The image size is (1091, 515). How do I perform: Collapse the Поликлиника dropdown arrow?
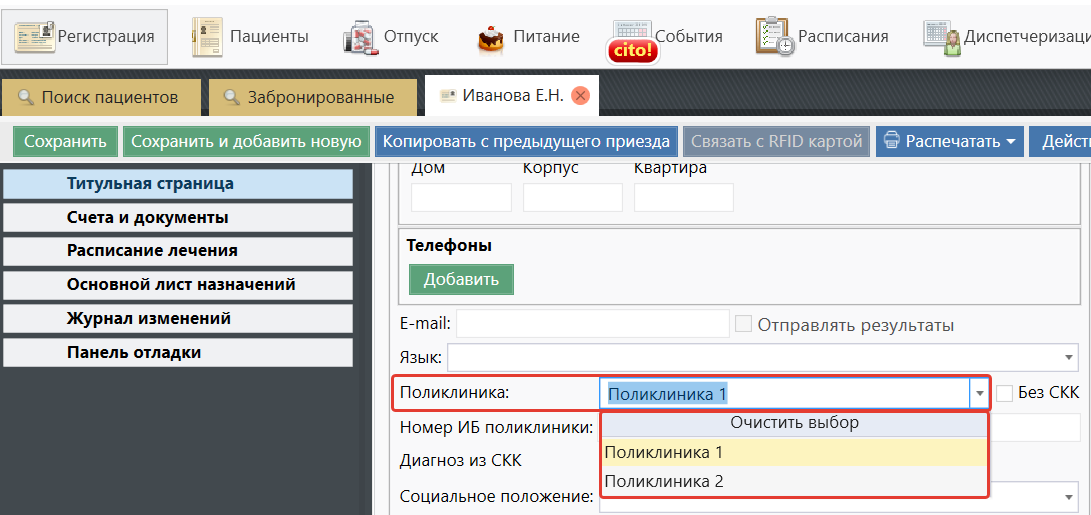tap(978, 394)
